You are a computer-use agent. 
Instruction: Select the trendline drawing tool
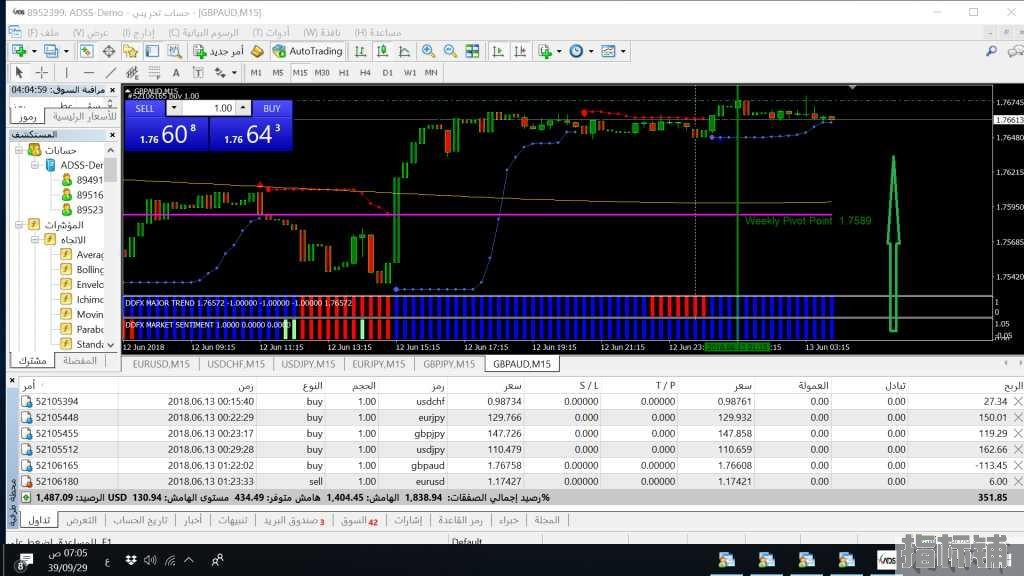tap(111, 73)
